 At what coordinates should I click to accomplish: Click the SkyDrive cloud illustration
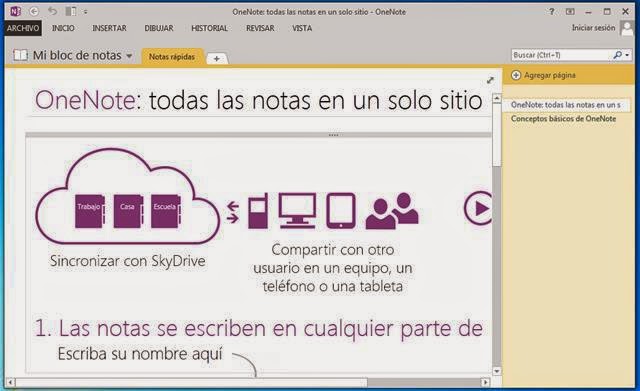(x=128, y=197)
